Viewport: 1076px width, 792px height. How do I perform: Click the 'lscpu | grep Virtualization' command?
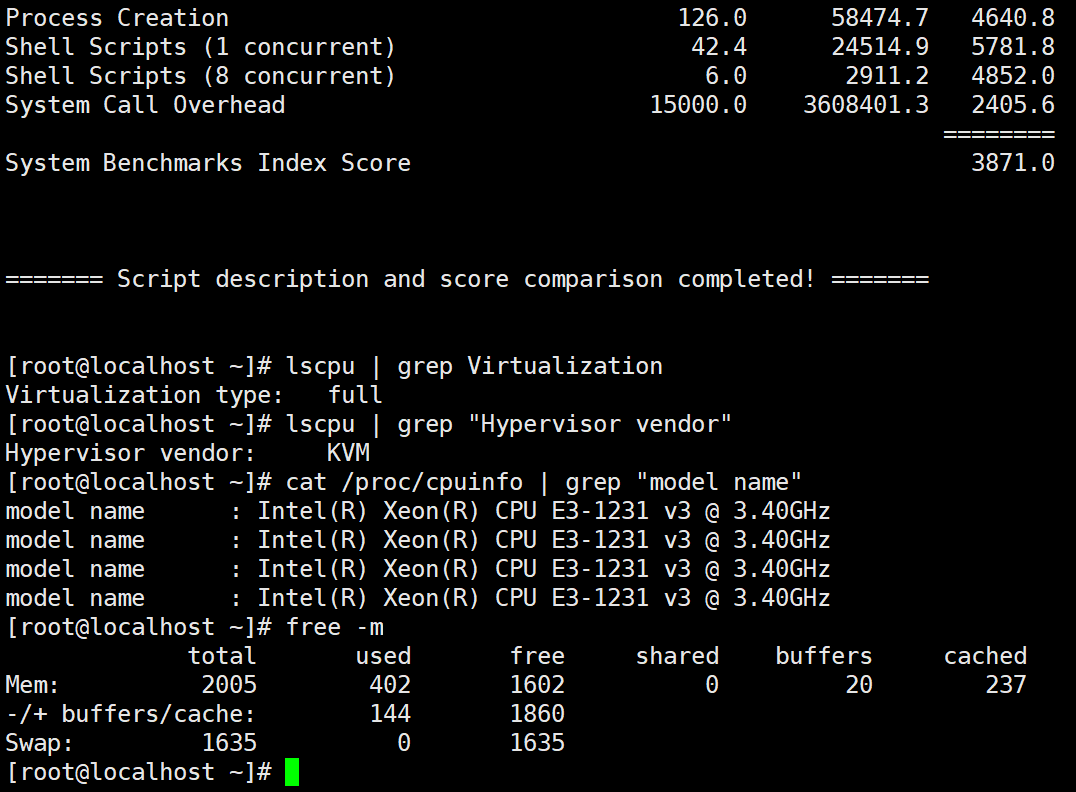point(473,366)
